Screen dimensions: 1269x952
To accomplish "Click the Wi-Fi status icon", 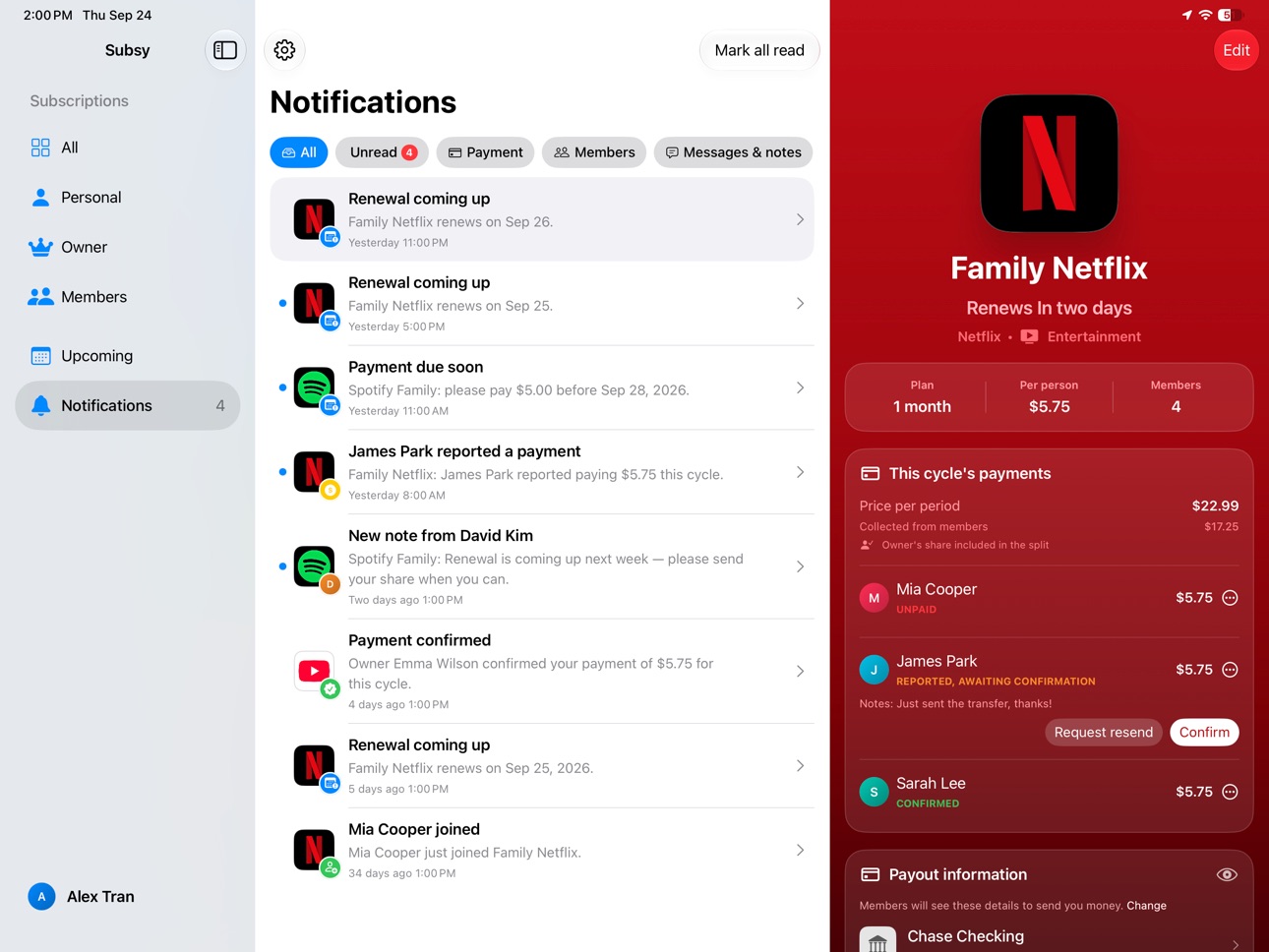I will coord(1205,15).
